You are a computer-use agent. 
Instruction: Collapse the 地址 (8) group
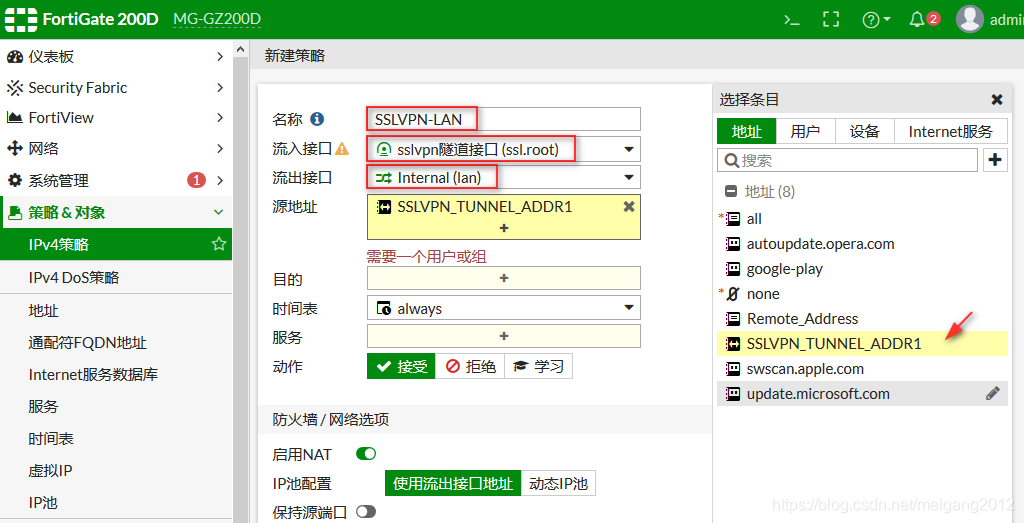click(731, 191)
